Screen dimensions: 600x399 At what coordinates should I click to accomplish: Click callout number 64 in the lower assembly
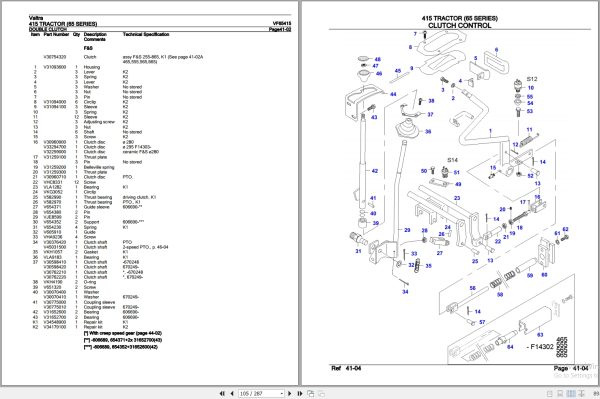510,347
